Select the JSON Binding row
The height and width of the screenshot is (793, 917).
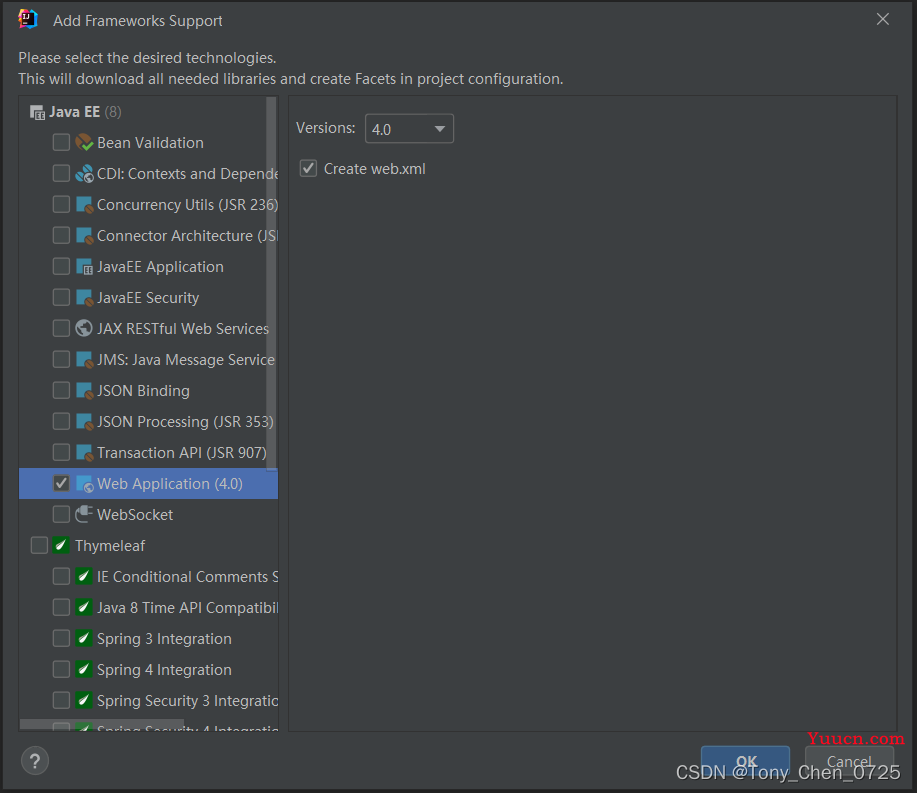click(x=149, y=390)
